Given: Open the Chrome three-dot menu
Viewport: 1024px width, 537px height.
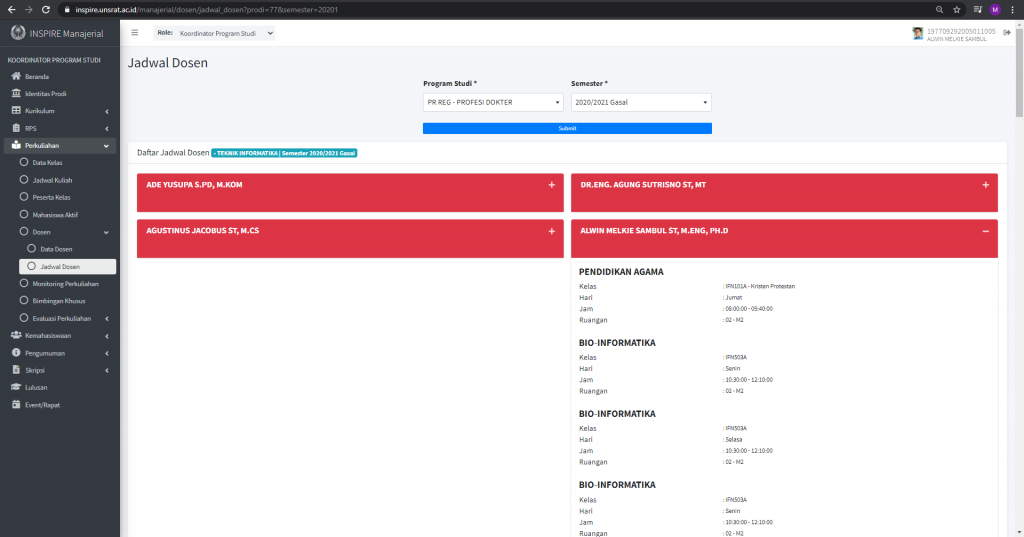Looking at the screenshot, I should pos(1013,9).
